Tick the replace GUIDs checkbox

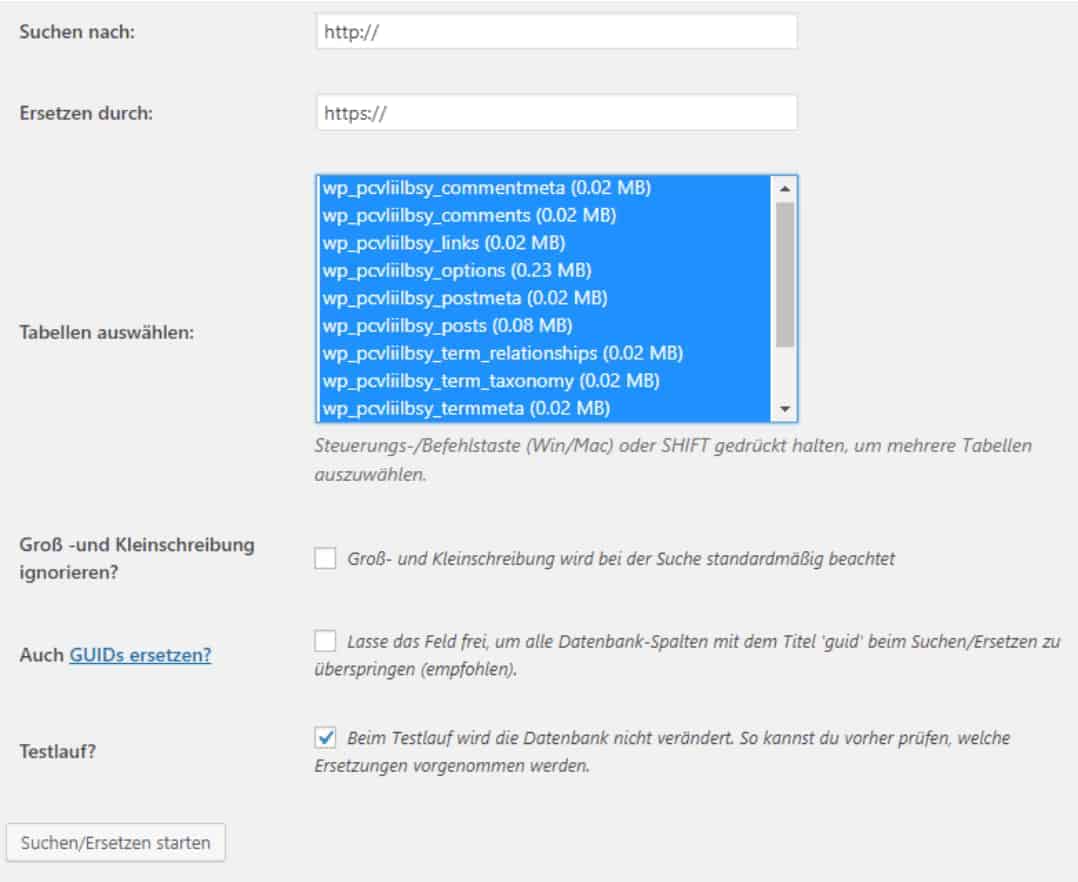(325, 640)
